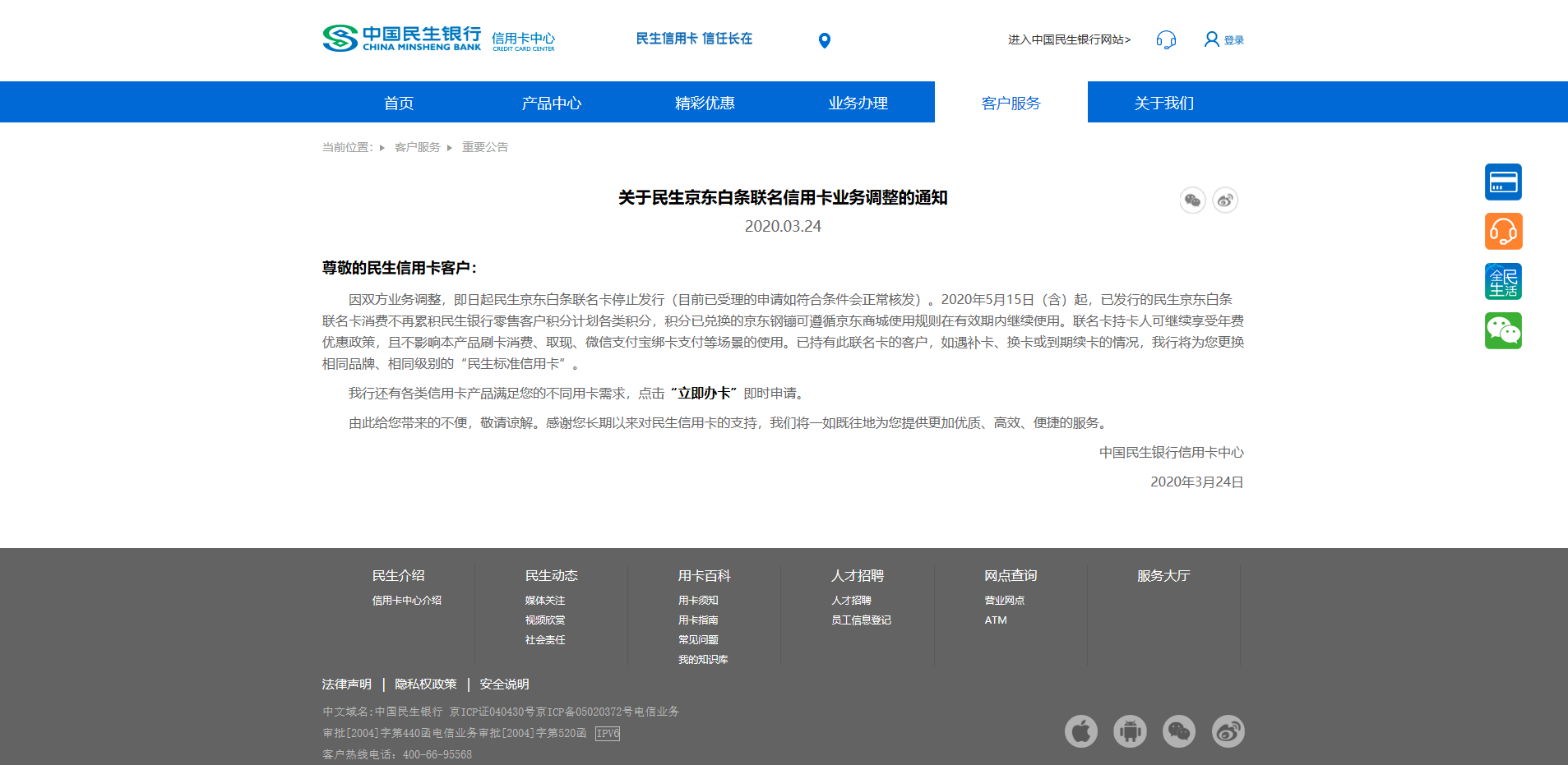Click 进入中国民生银行网站 link
The image size is (1568, 765).
1070,39
